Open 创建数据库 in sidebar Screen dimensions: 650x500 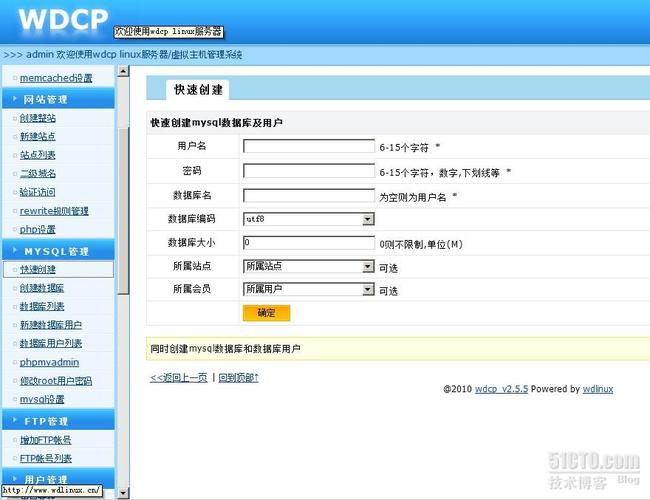click(42, 288)
